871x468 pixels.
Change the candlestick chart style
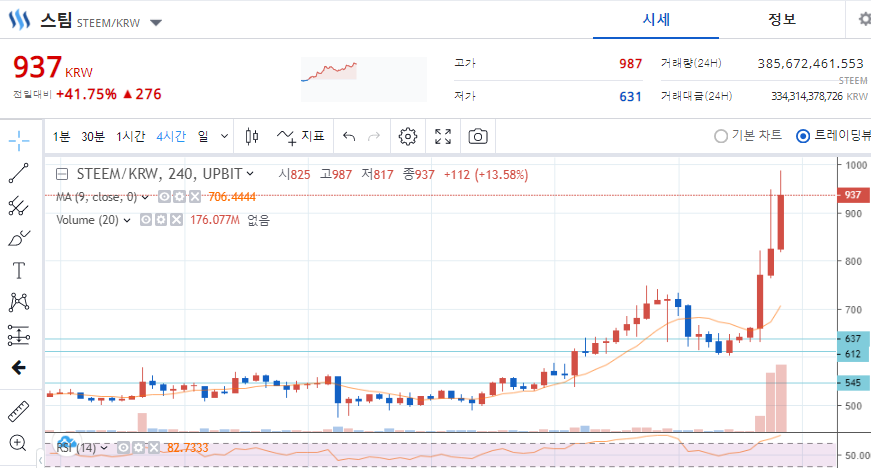(252, 136)
